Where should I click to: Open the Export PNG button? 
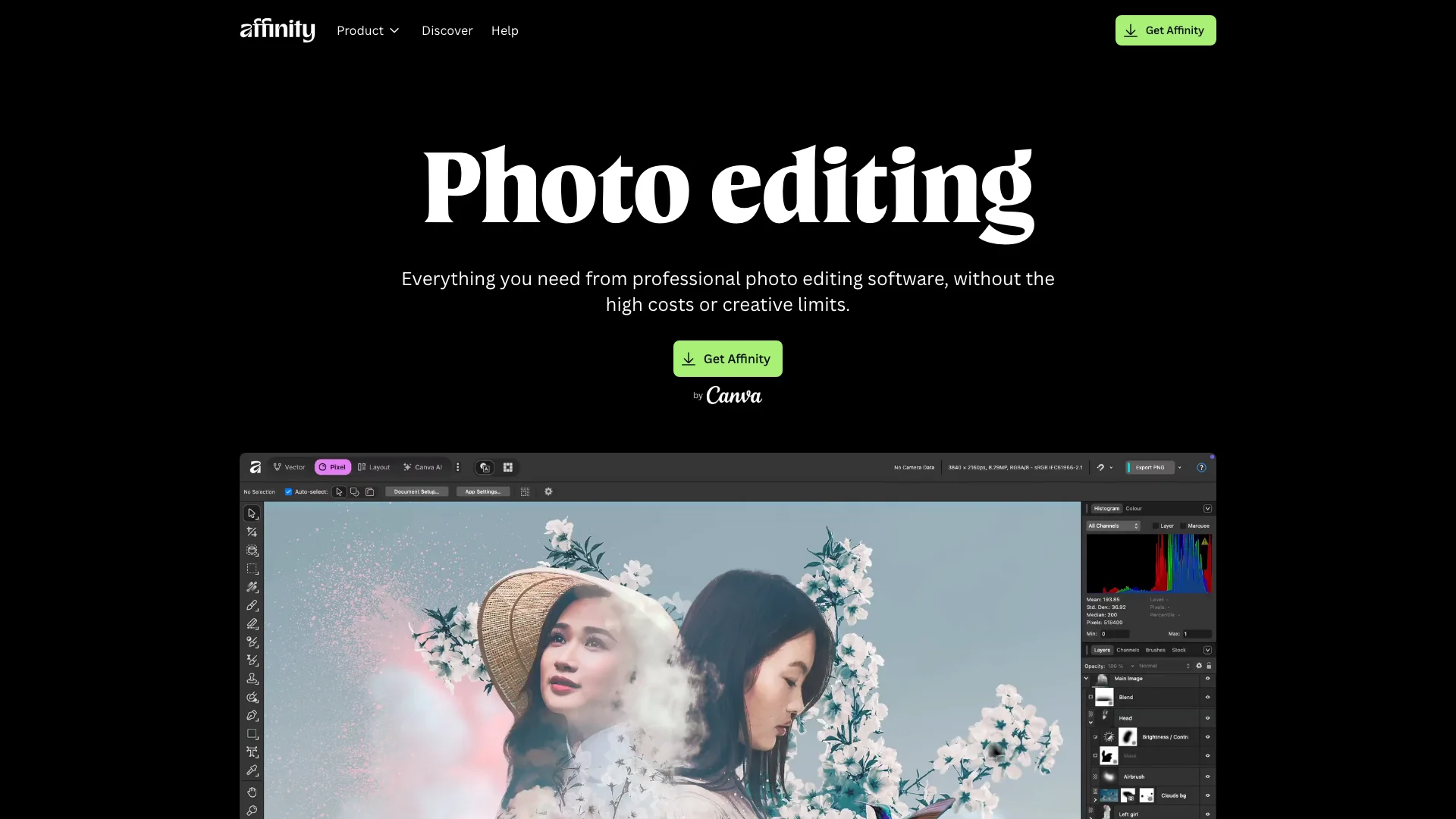pos(1149,467)
